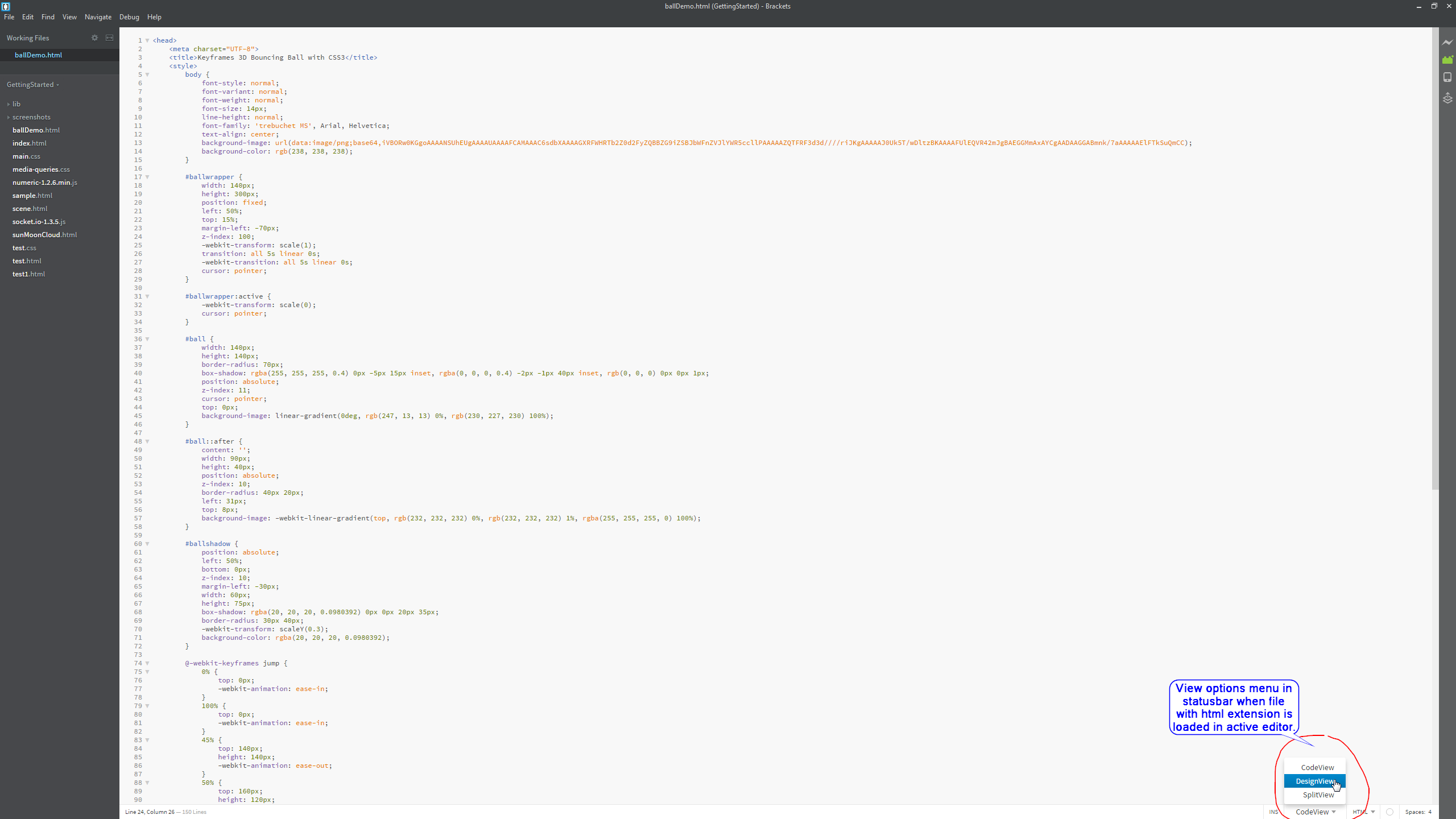Toggle line 31 collapse triangle

point(148,296)
